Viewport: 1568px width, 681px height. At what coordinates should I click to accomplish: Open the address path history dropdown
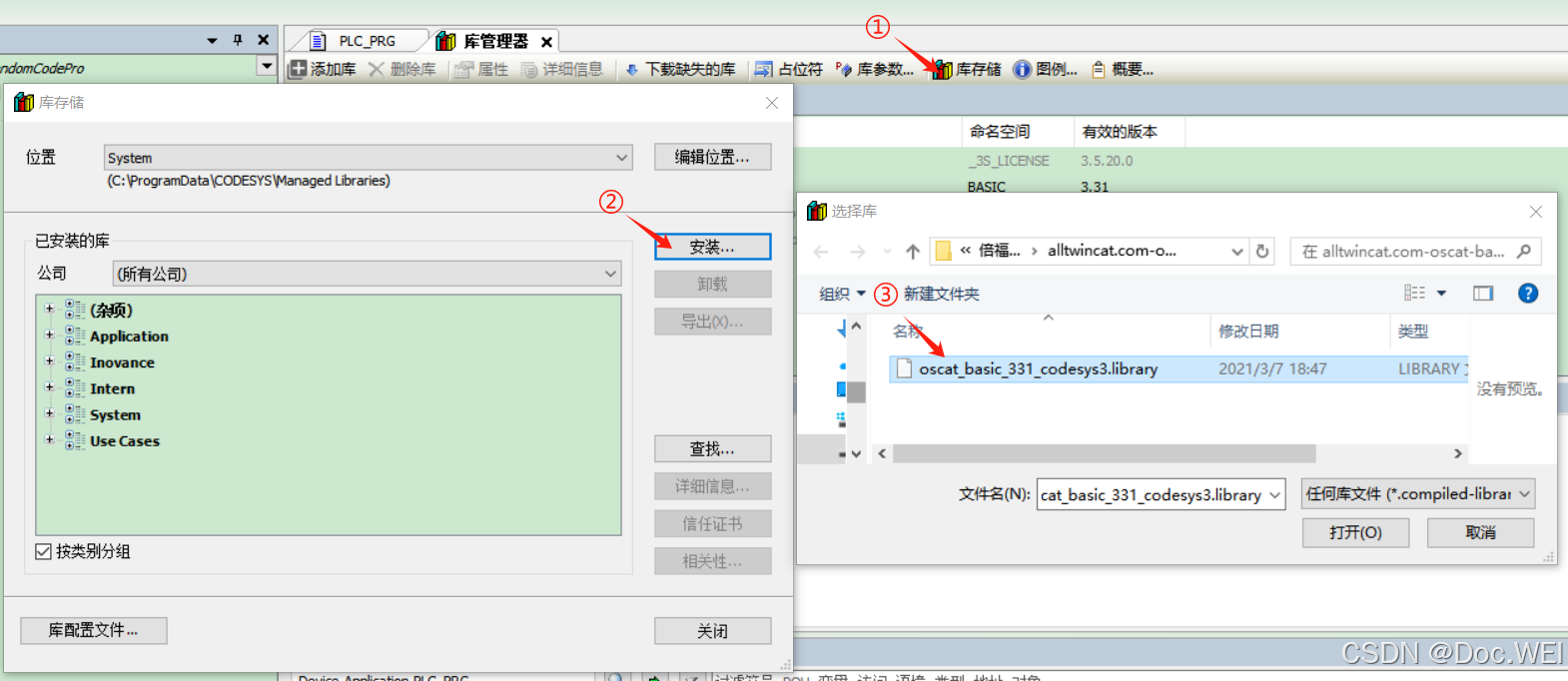tap(1237, 252)
